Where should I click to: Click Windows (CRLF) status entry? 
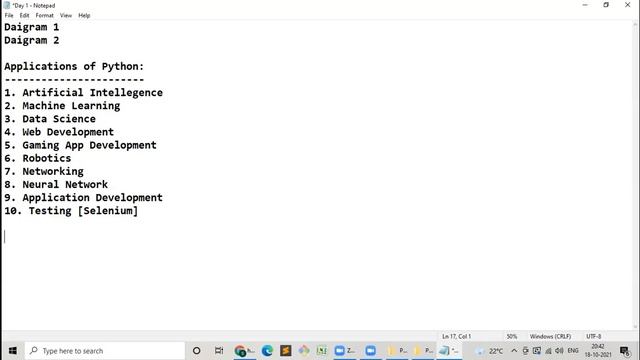550,336
